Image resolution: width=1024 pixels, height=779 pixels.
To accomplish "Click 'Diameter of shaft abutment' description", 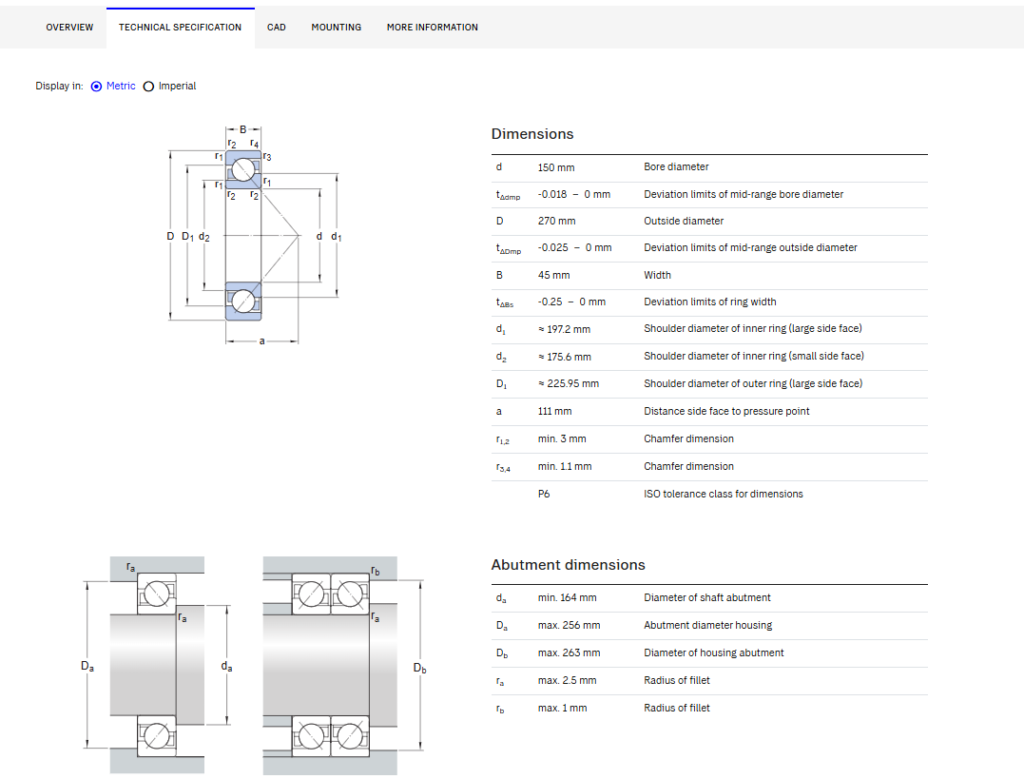I will pos(707,598).
